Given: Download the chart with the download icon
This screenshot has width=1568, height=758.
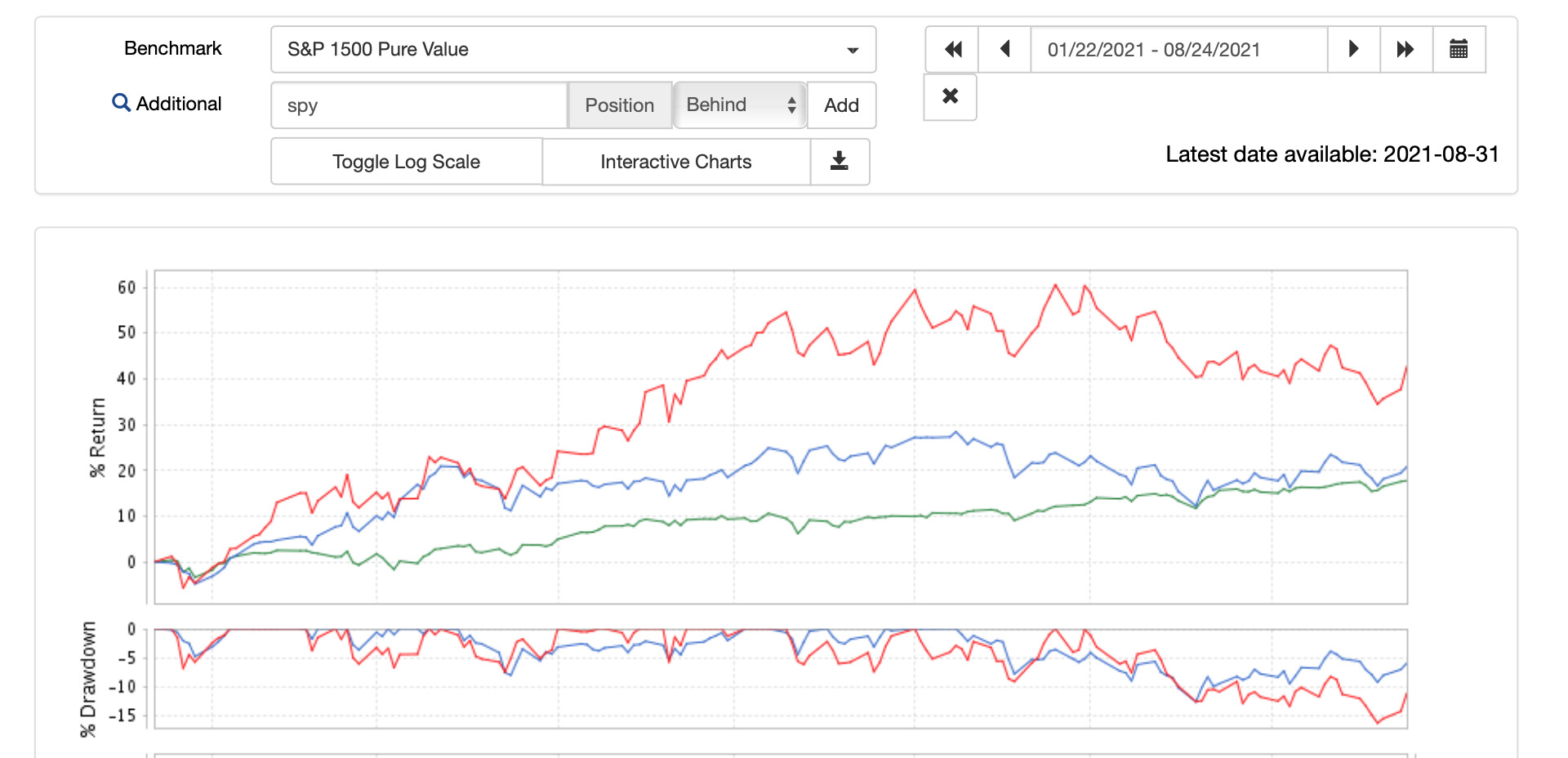Looking at the screenshot, I should tap(840, 162).
